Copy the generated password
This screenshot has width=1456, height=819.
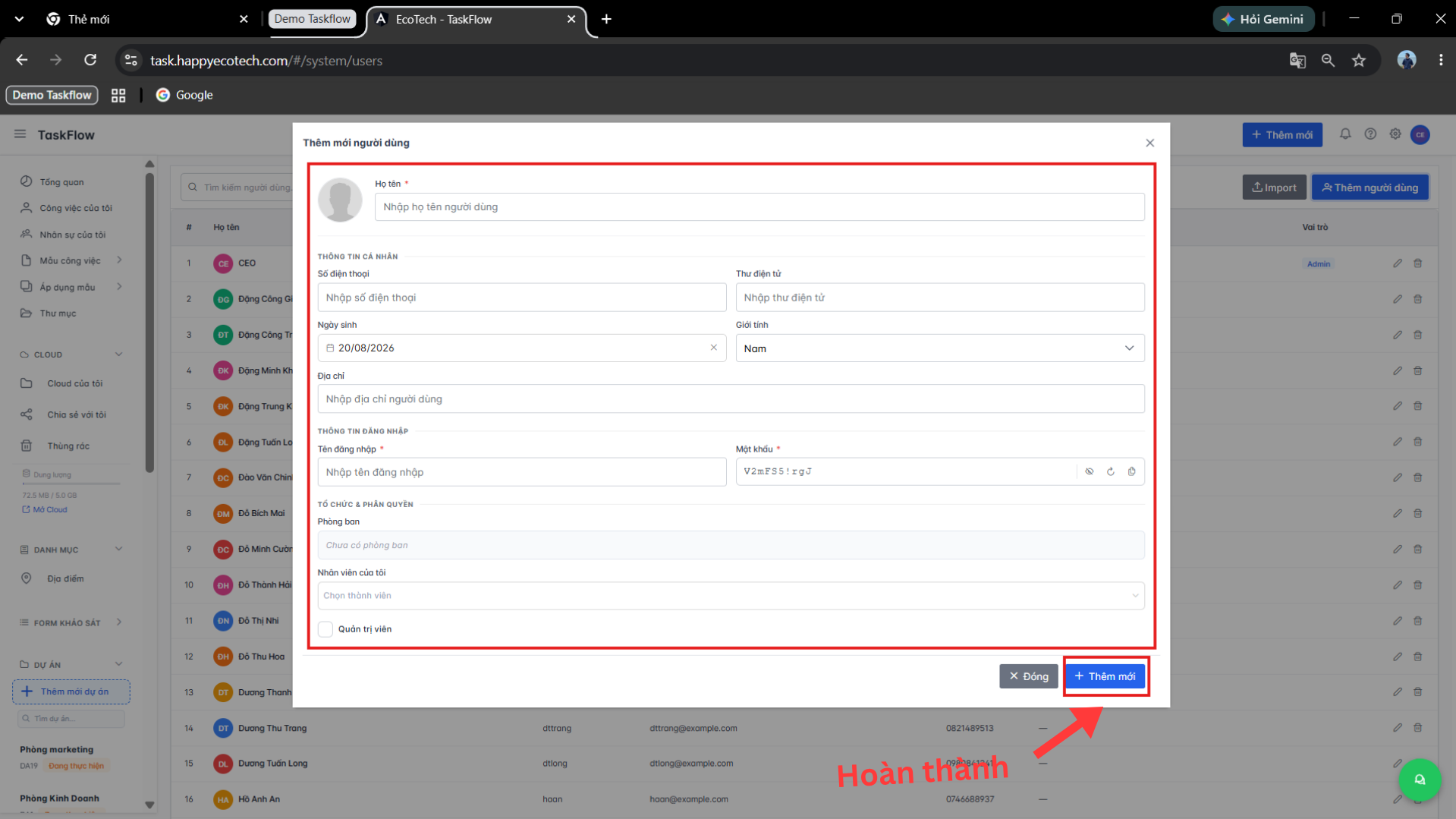[x=1131, y=471]
